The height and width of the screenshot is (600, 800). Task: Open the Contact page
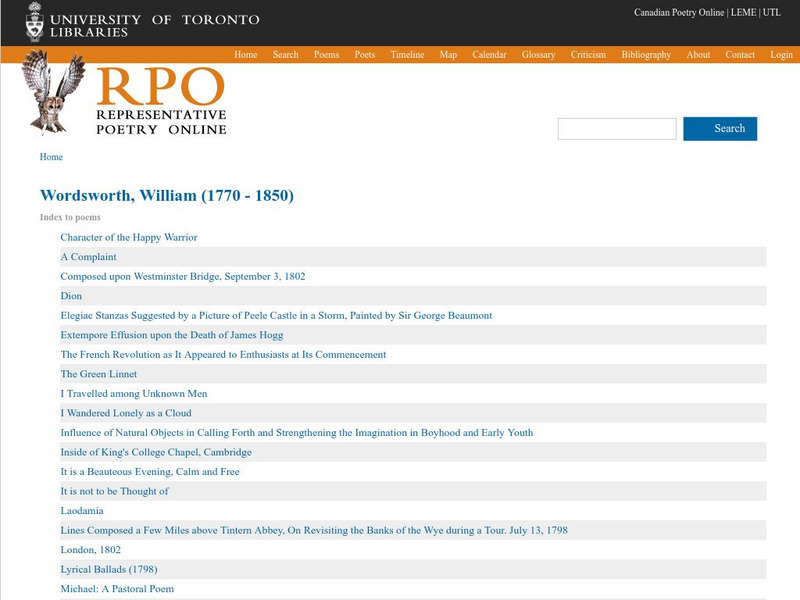(x=740, y=55)
